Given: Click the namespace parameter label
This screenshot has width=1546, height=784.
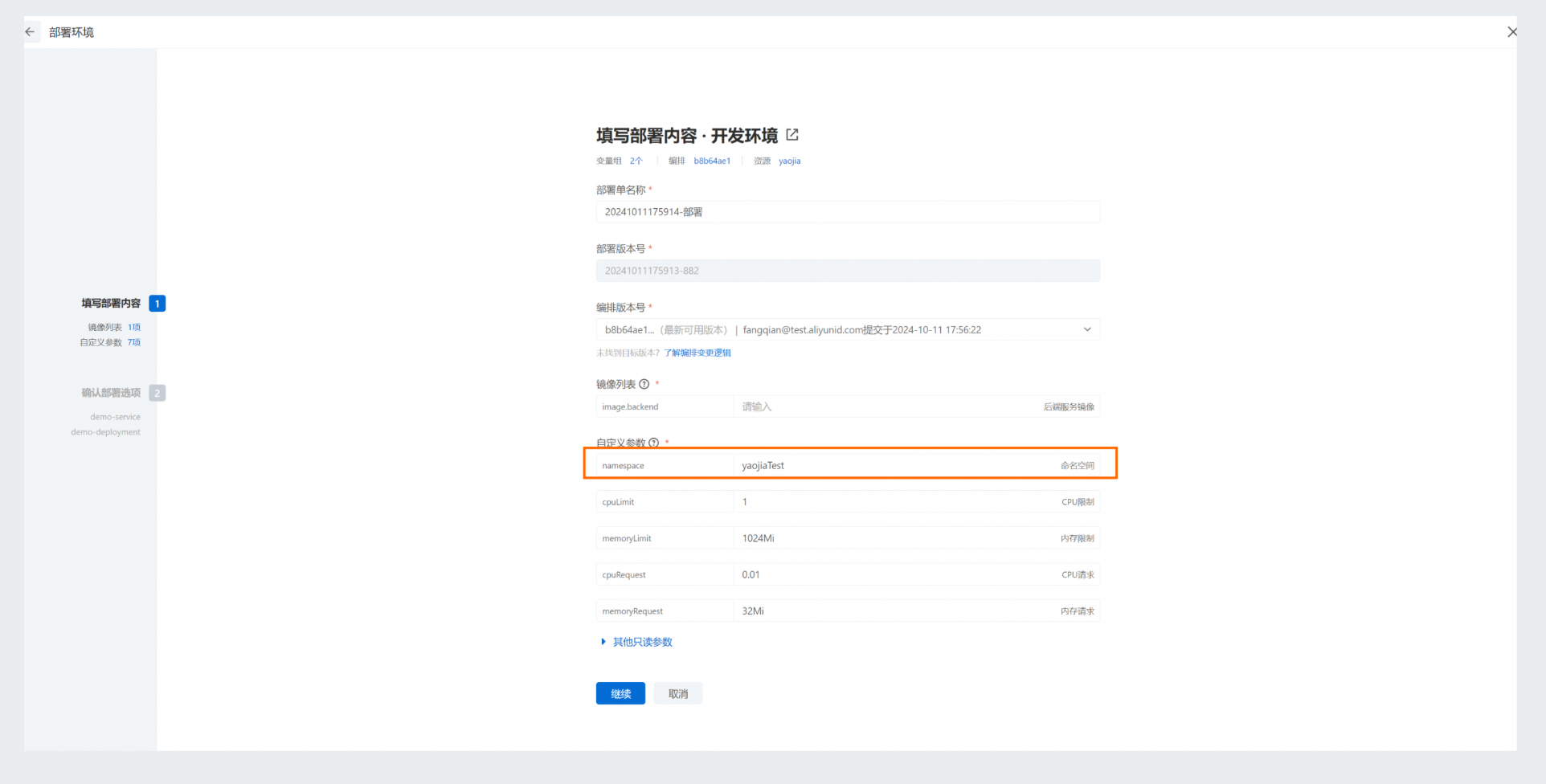Looking at the screenshot, I should pyautogui.click(x=623, y=466).
